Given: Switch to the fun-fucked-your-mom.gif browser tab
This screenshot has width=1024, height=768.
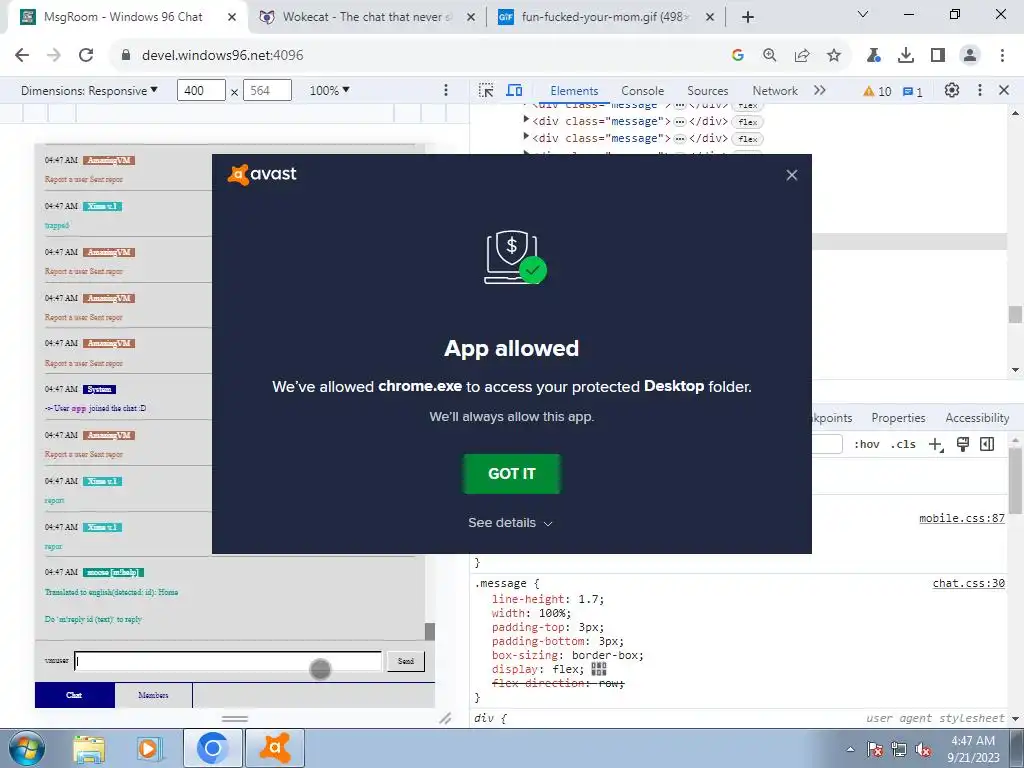Looking at the screenshot, I should pos(604,17).
